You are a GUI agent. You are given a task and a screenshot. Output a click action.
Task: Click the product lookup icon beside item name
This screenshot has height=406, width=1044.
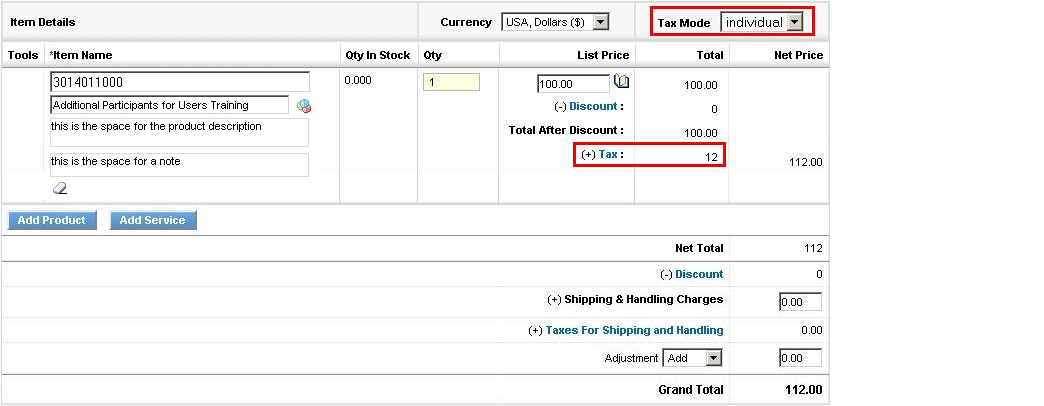(x=304, y=106)
